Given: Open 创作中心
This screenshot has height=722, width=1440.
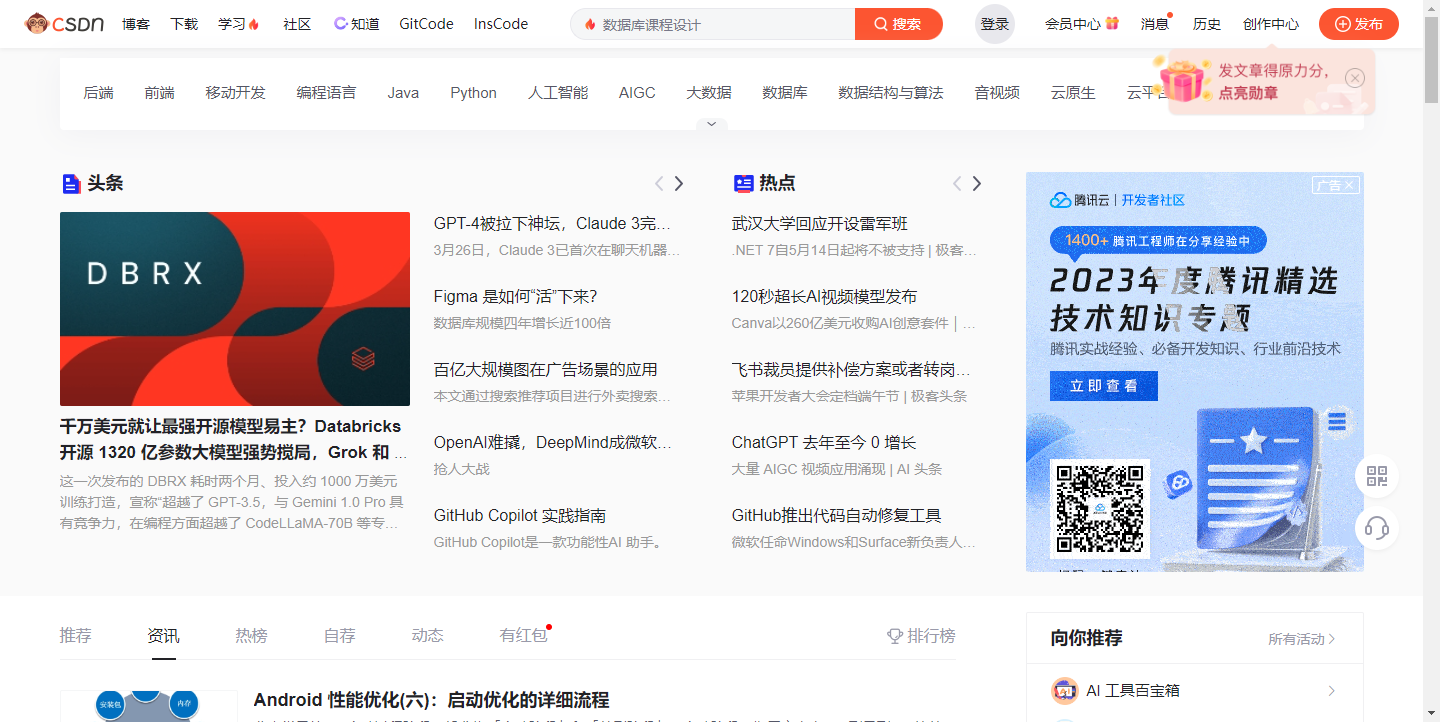Looking at the screenshot, I should (x=1271, y=24).
